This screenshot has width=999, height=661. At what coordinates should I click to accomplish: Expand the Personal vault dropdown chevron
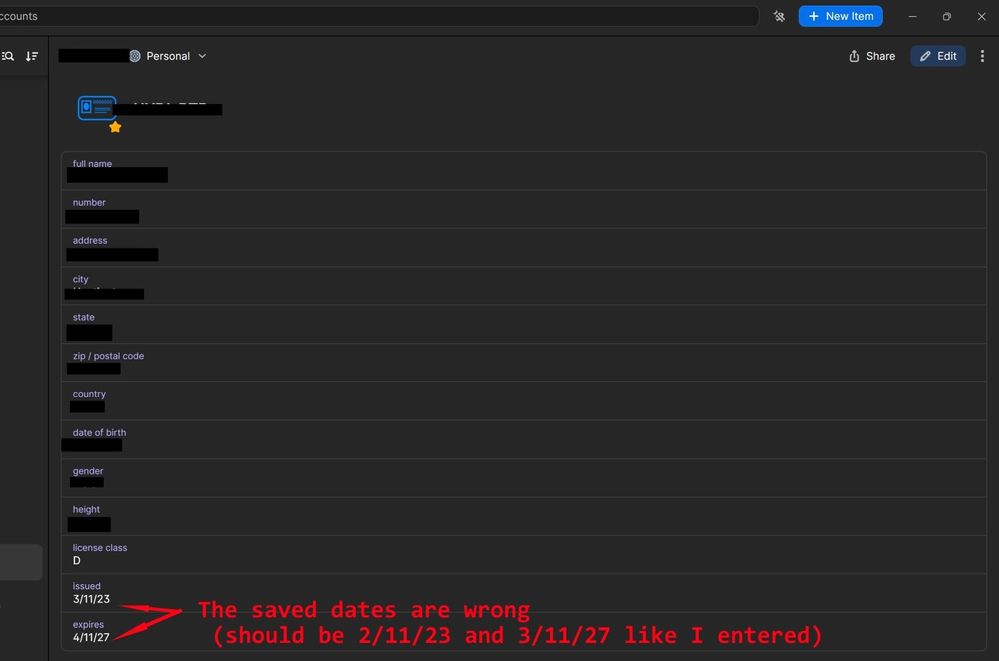[202, 56]
